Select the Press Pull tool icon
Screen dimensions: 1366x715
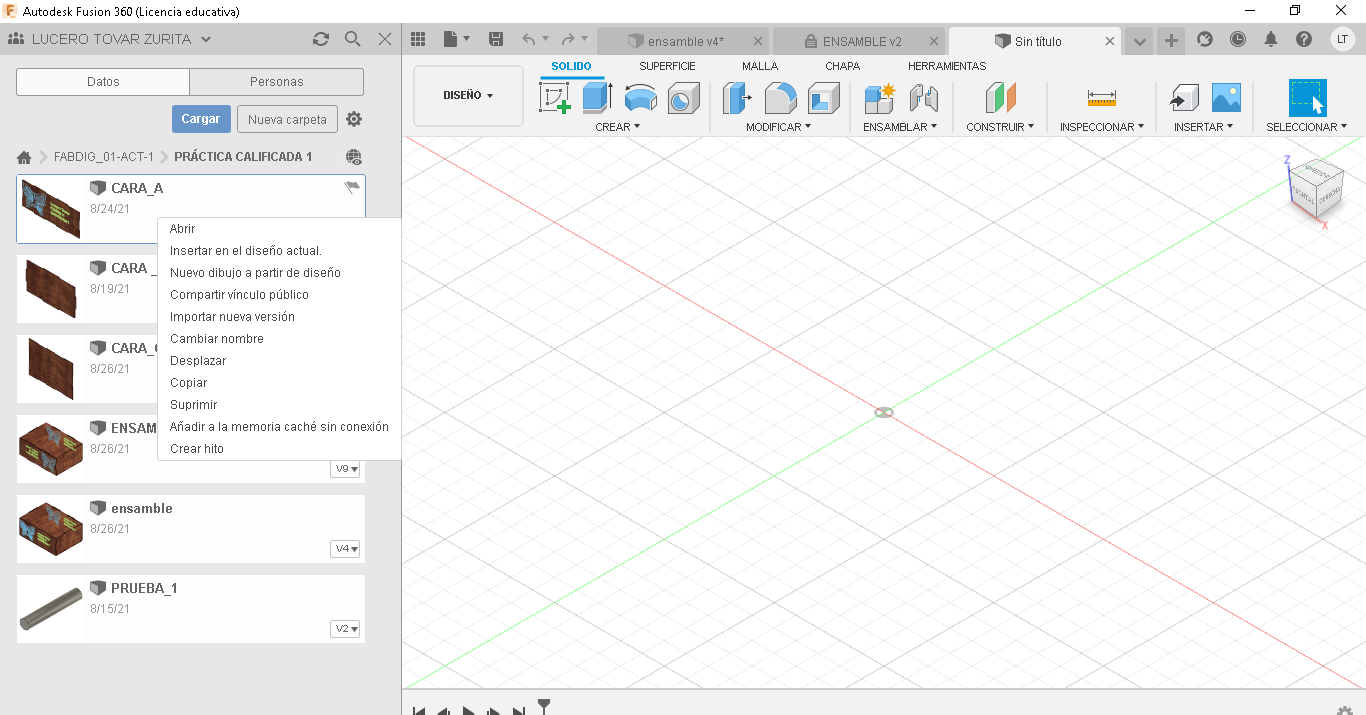[x=738, y=98]
